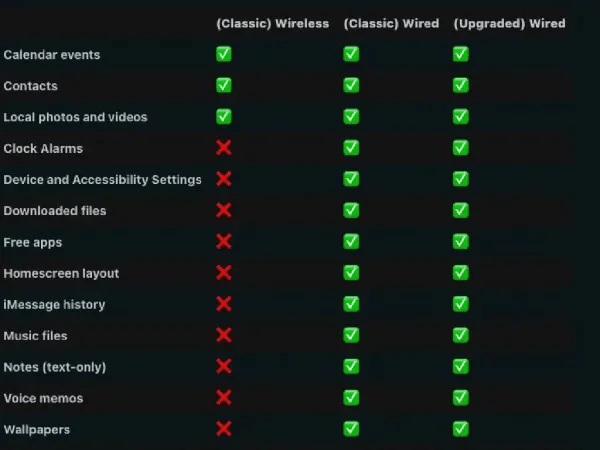Click the Device and Accessibility Settings label
This screenshot has height=450, width=600.
point(103,179)
